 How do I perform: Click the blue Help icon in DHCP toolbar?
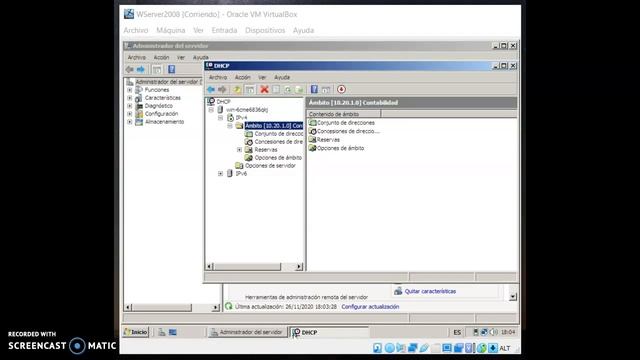[314, 89]
